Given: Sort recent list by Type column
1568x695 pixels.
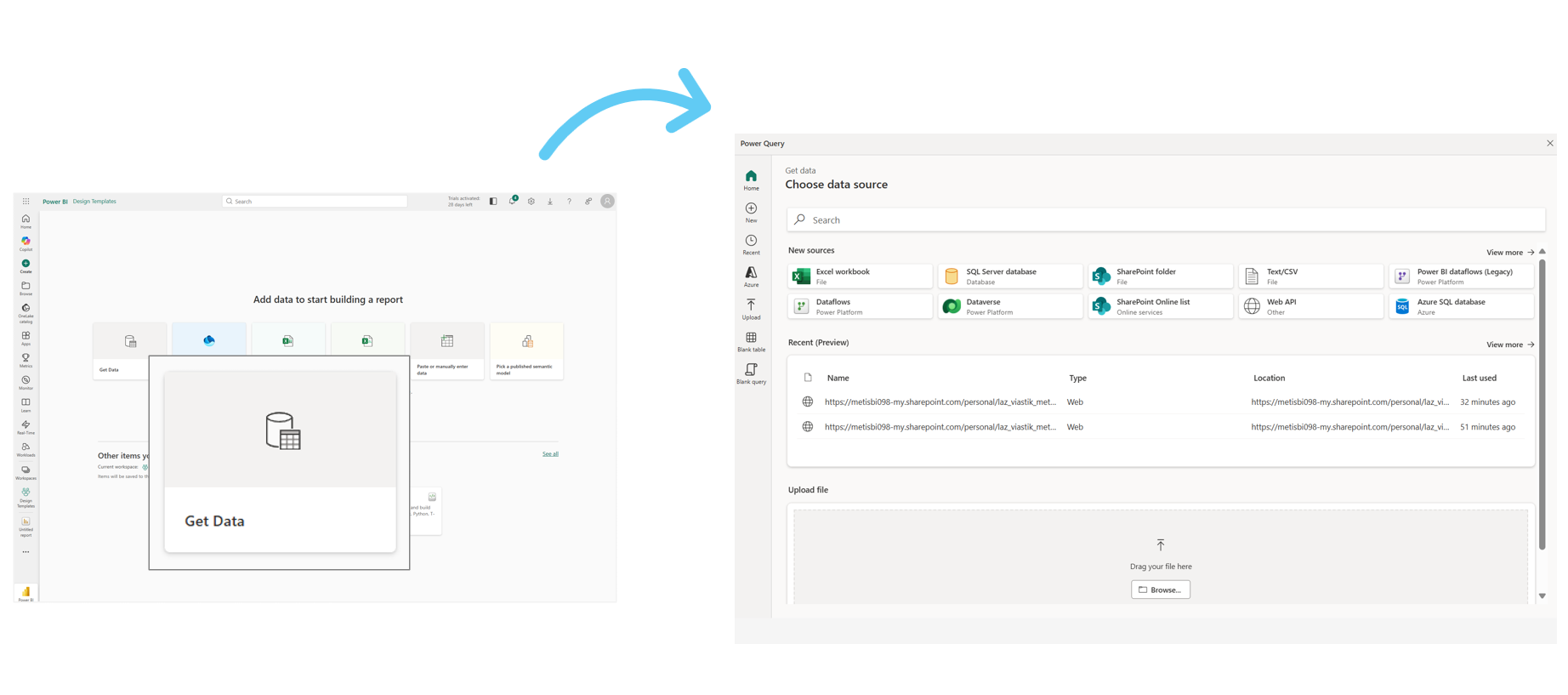Looking at the screenshot, I should point(1077,378).
